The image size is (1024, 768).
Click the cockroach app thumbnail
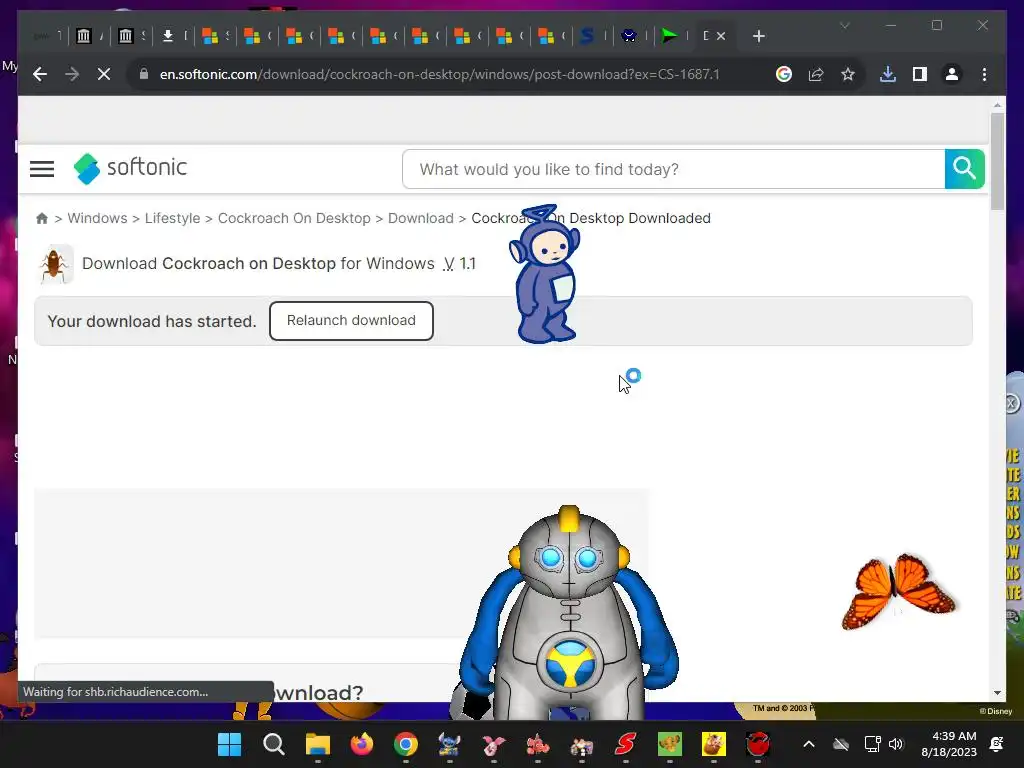coord(54,264)
